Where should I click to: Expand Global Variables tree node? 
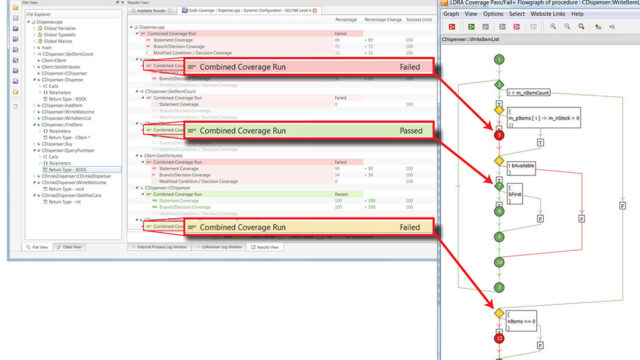coord(34,29)
